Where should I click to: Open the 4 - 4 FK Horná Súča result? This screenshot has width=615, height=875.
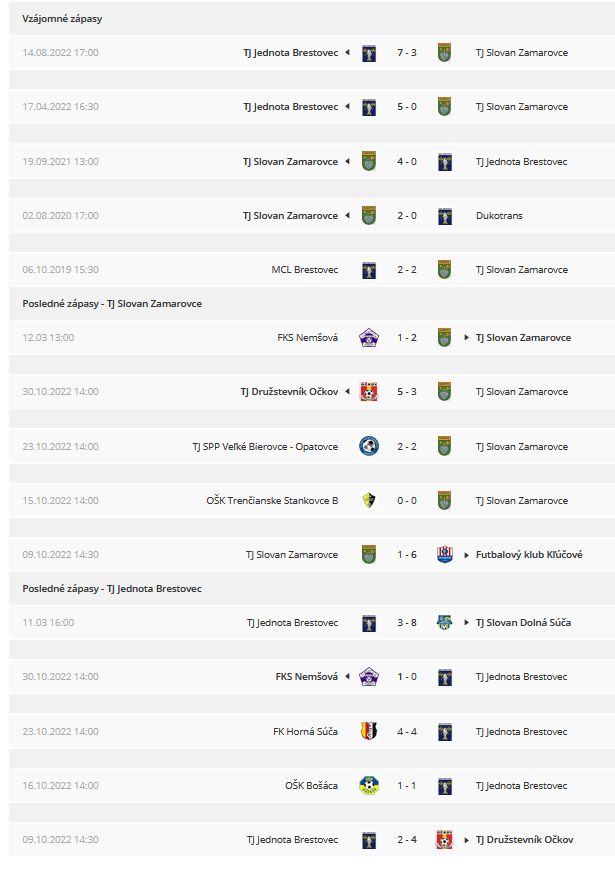(x=407, y=731)
